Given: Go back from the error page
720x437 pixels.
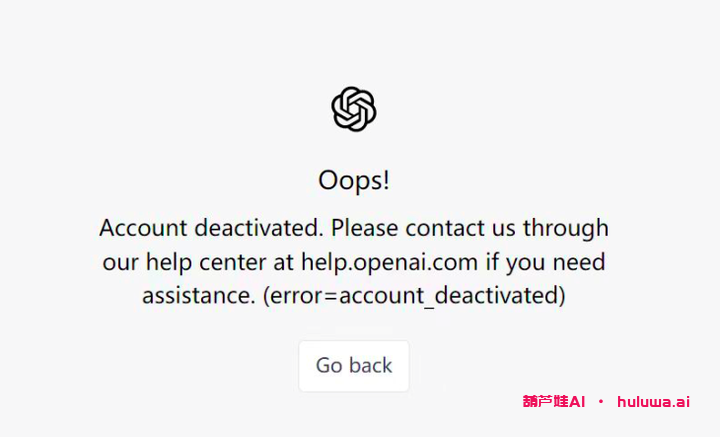Looking at the screenshot, I should (x=354, y=366).
